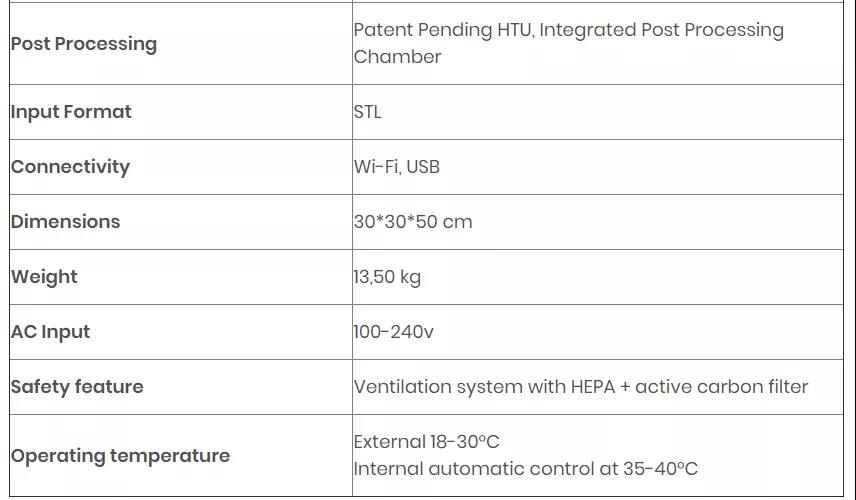Select the Dimensions row label
The image size is (856, 500).
65,222
